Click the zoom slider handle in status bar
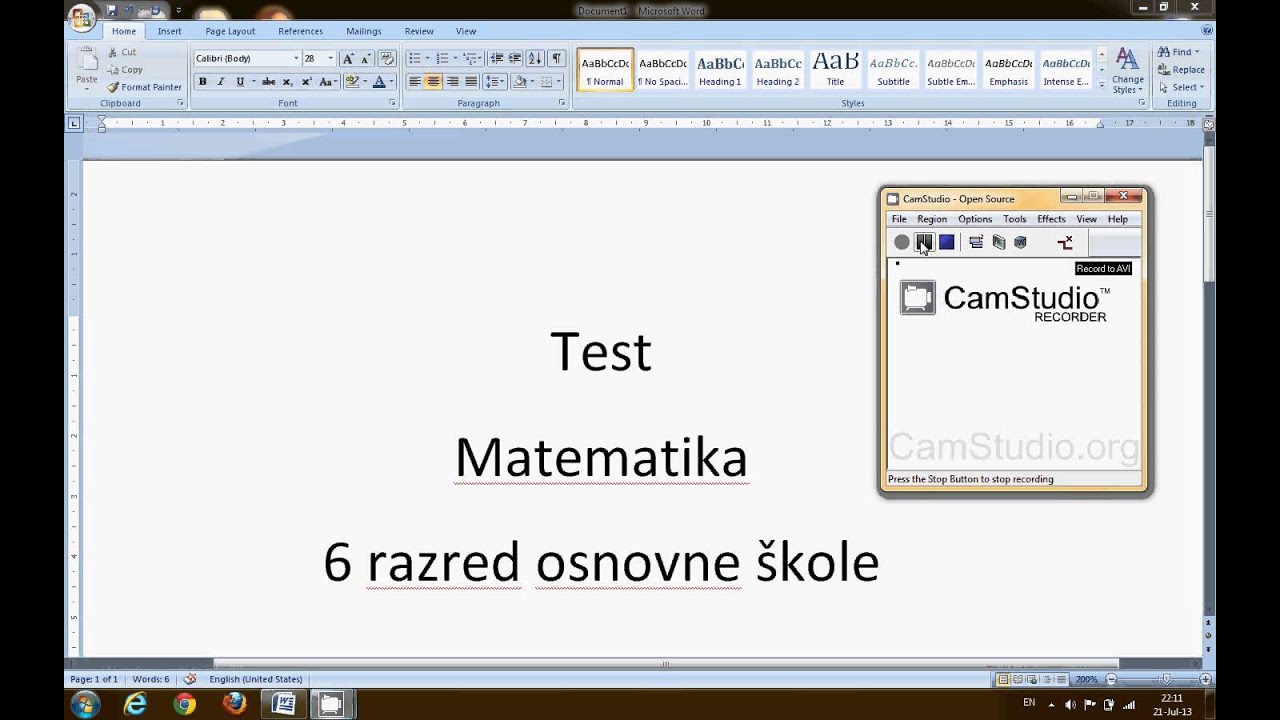 pyautogui.click(x=1166, y=679)
